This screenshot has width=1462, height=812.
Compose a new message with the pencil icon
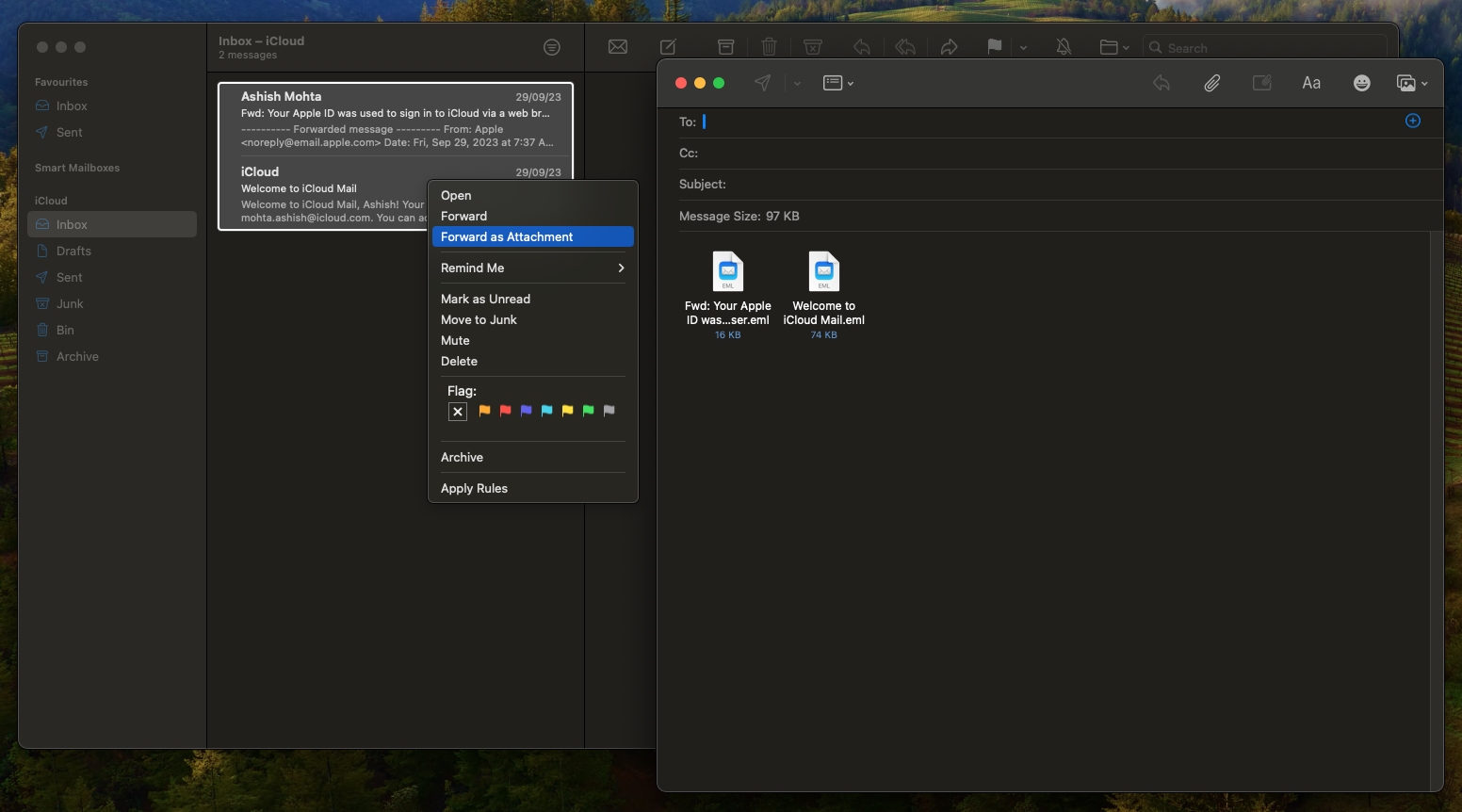(x=668, y=47)
